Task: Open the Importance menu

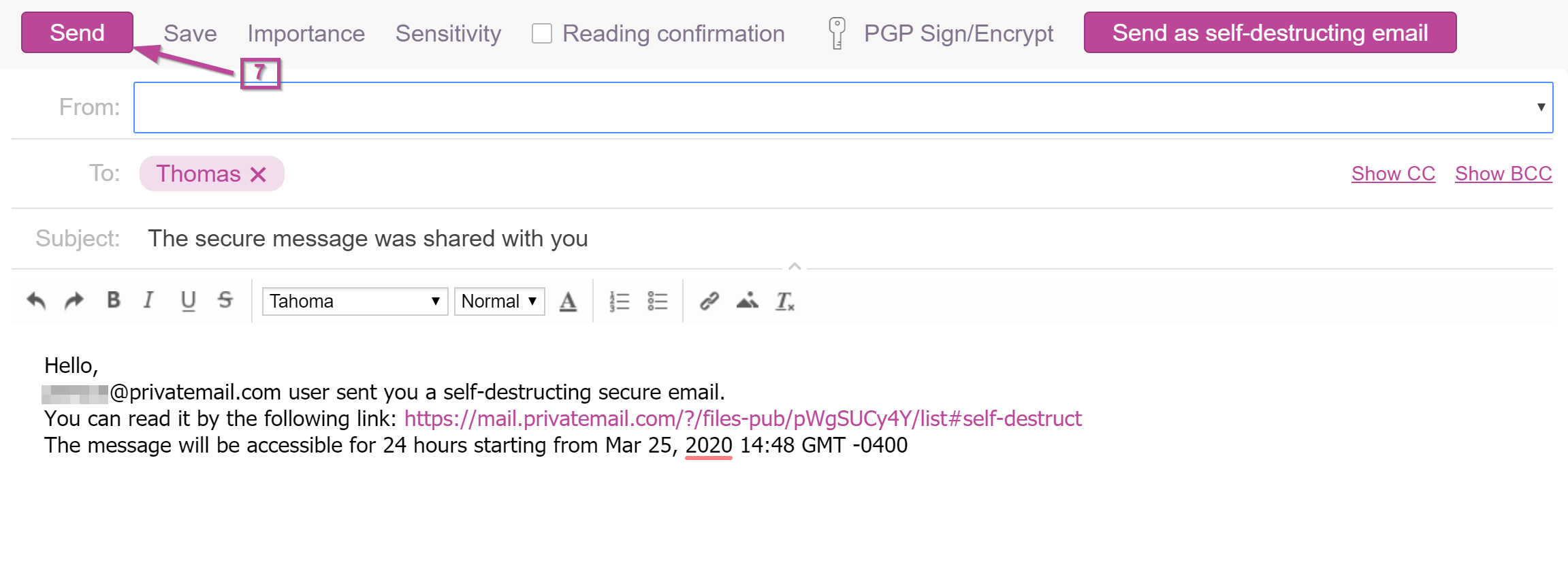Action: tap(306, 33)
